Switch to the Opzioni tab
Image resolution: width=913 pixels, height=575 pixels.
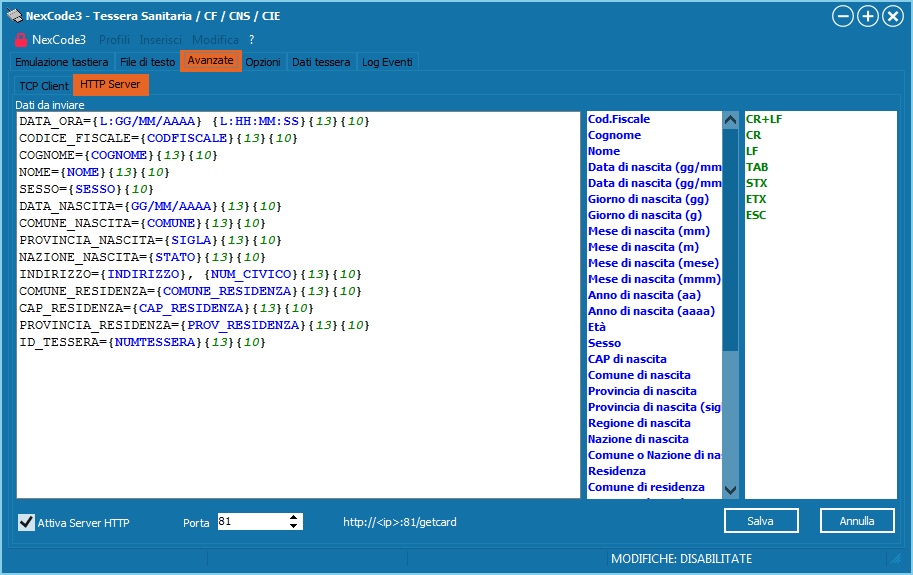pos(263,62)
